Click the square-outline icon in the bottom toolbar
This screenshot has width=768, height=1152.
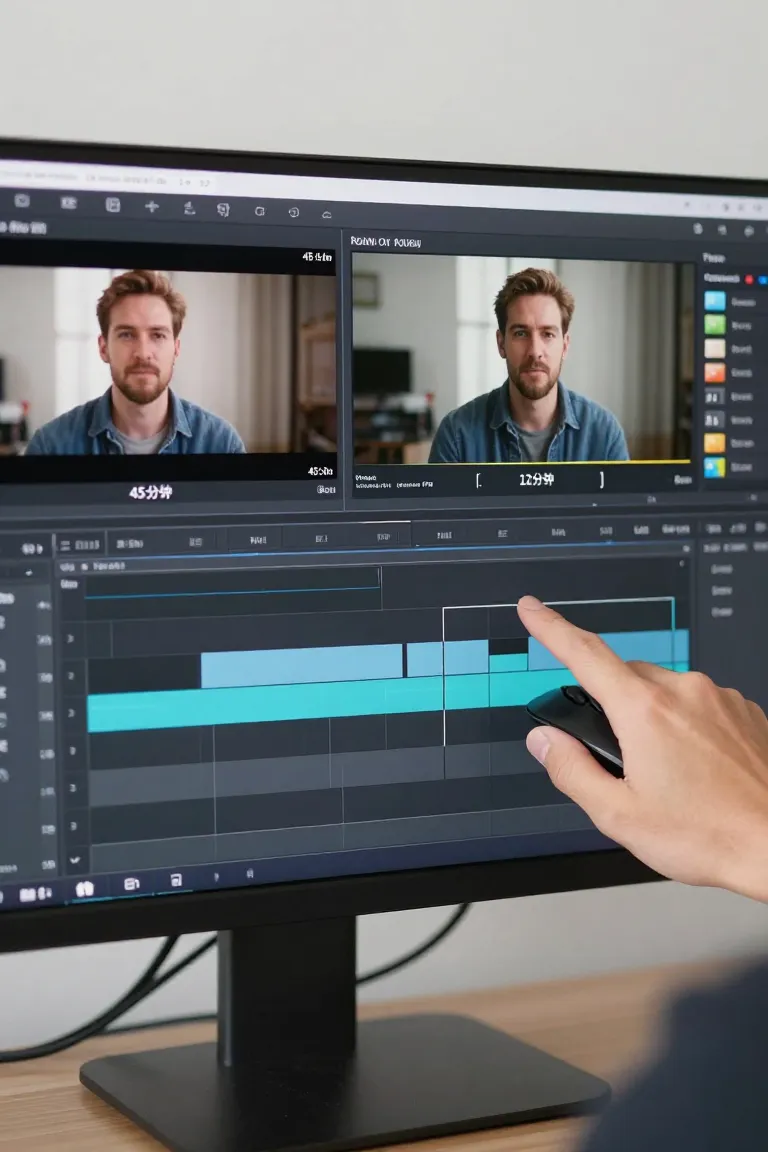pos(176,880)
